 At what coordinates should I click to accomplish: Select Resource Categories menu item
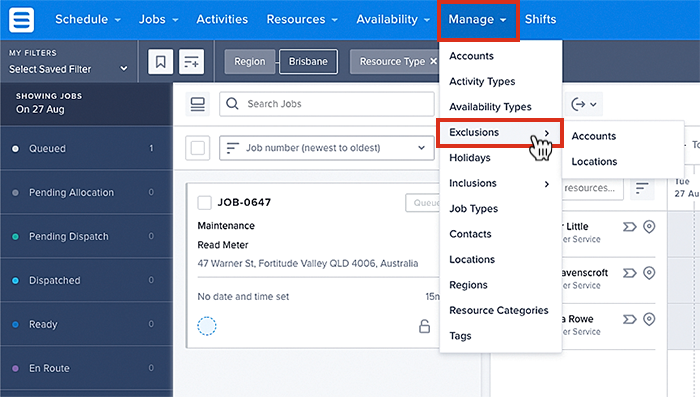point(499,310)
